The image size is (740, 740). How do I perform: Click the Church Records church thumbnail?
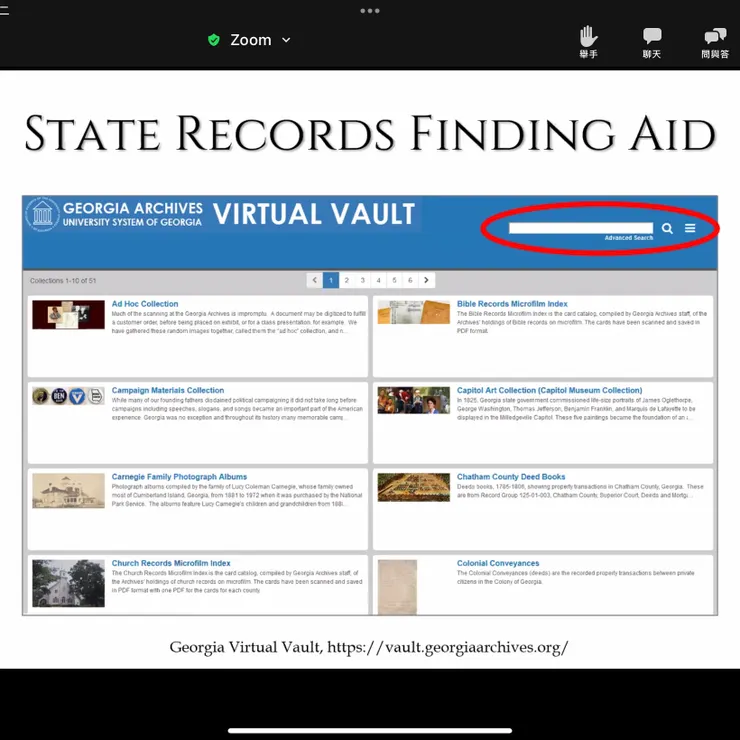tap(68, 583)
